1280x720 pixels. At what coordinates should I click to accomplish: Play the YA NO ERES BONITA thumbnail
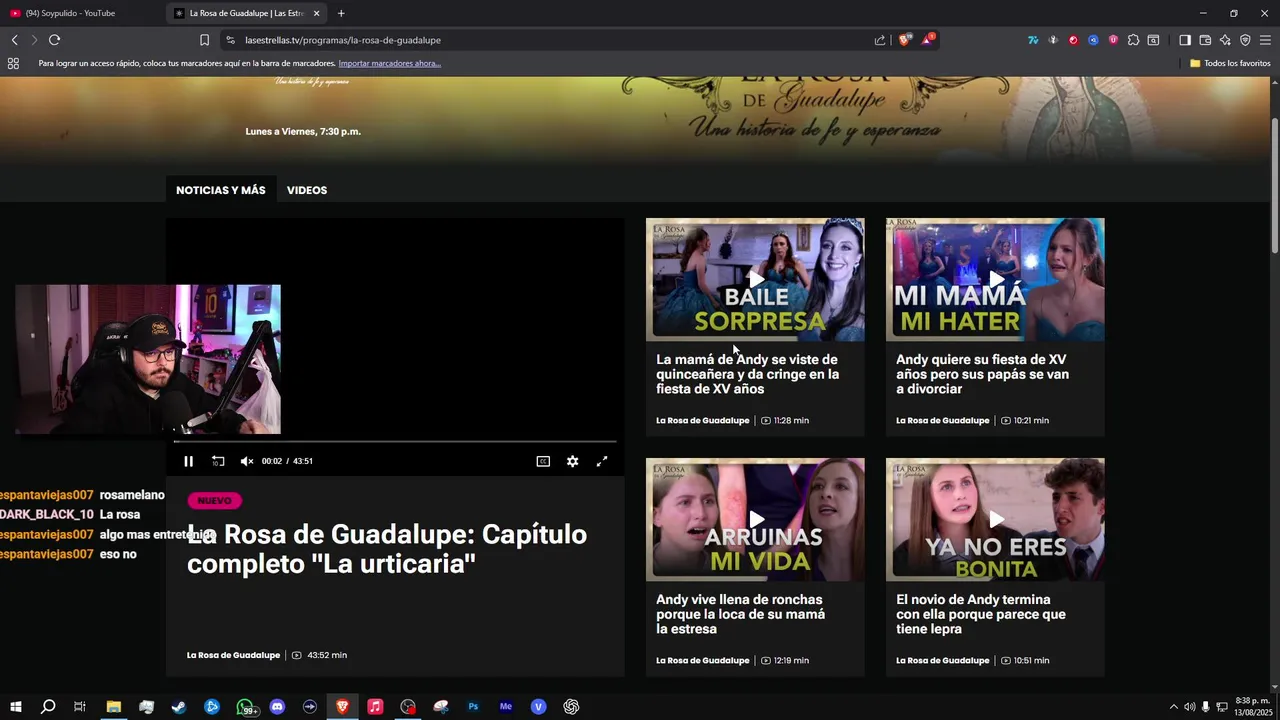(995, 520)
